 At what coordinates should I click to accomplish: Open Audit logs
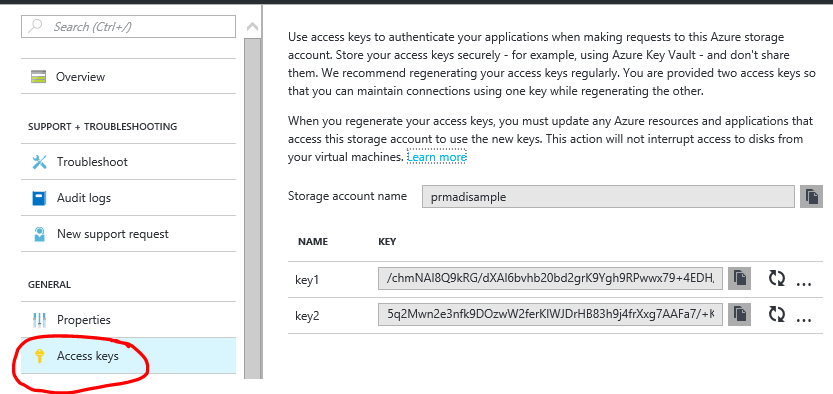129,198
